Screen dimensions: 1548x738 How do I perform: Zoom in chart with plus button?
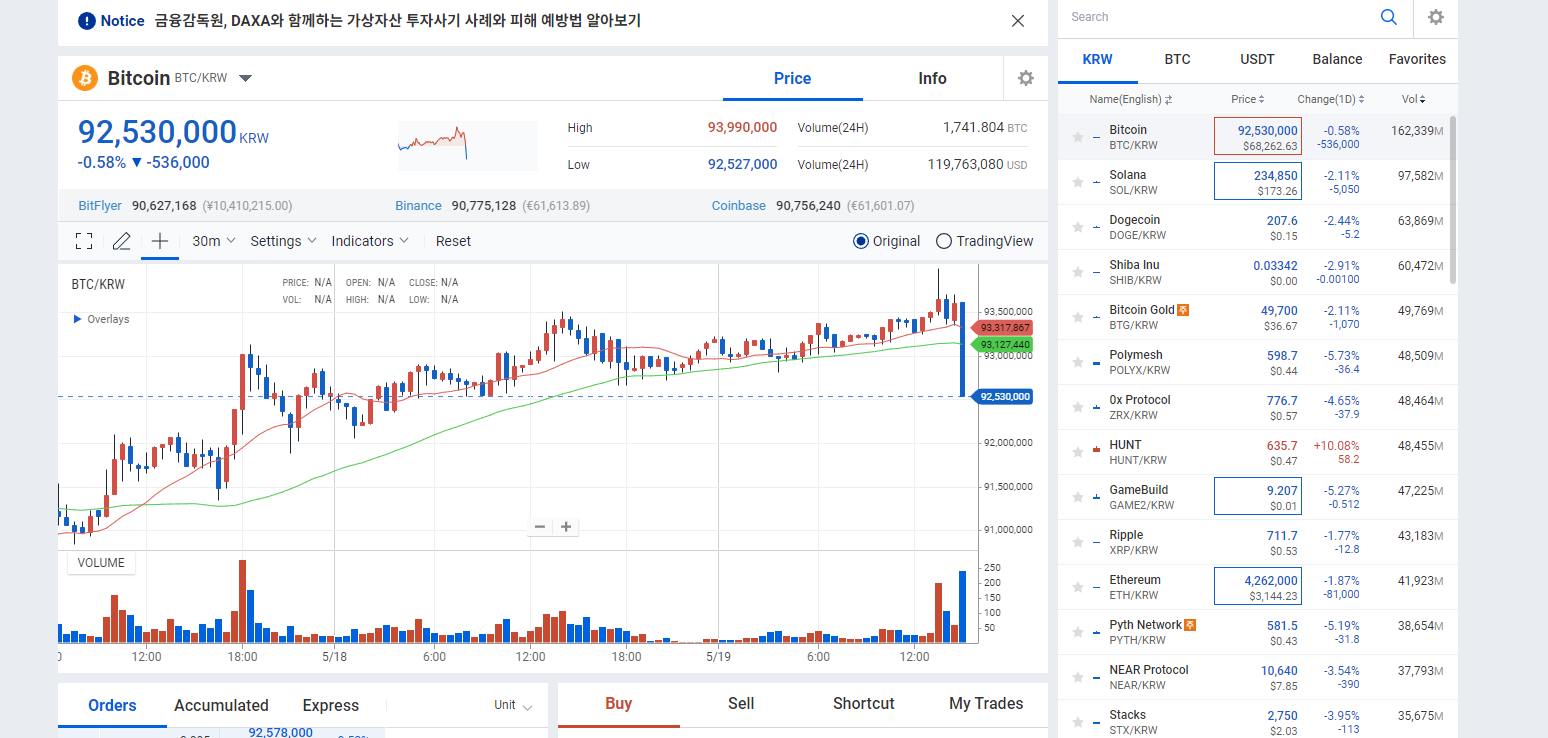coord(566,527)
